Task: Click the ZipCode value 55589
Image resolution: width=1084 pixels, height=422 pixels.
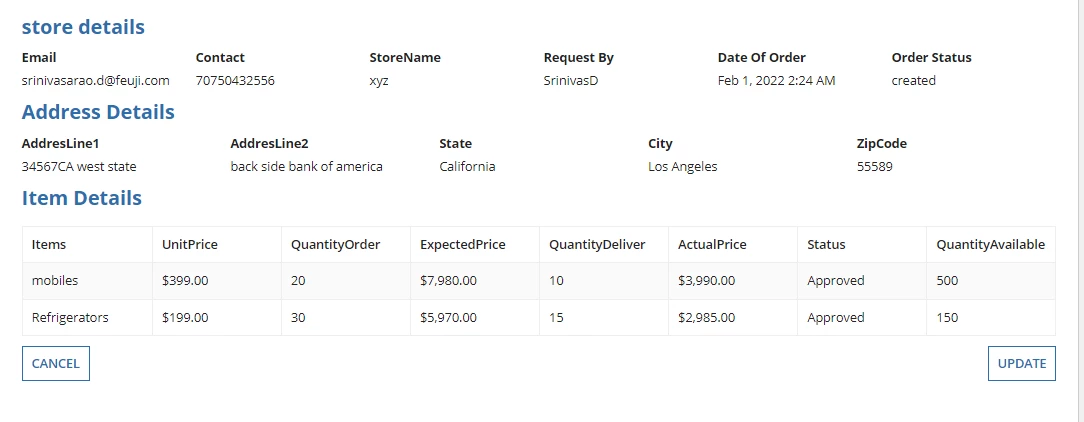Action: click(875, 167)
